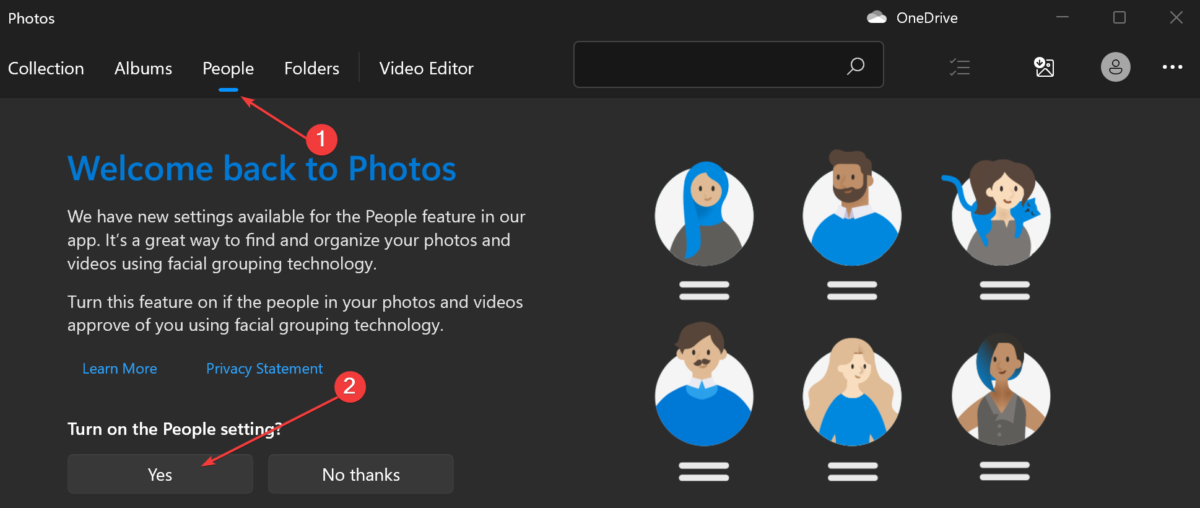Switch to the Albums tab
This screenshot has height=508, width=1200.
tap(143, 68)
